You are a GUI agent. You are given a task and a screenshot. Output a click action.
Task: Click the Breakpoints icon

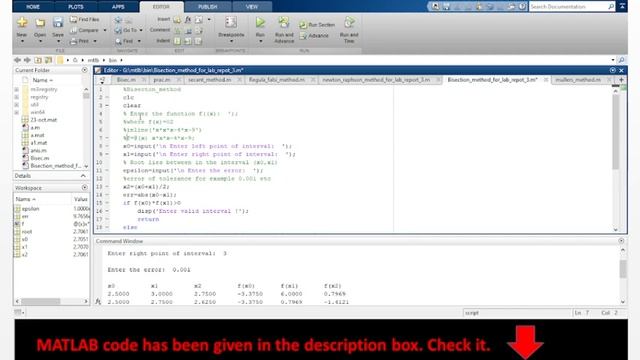point(231,22)
